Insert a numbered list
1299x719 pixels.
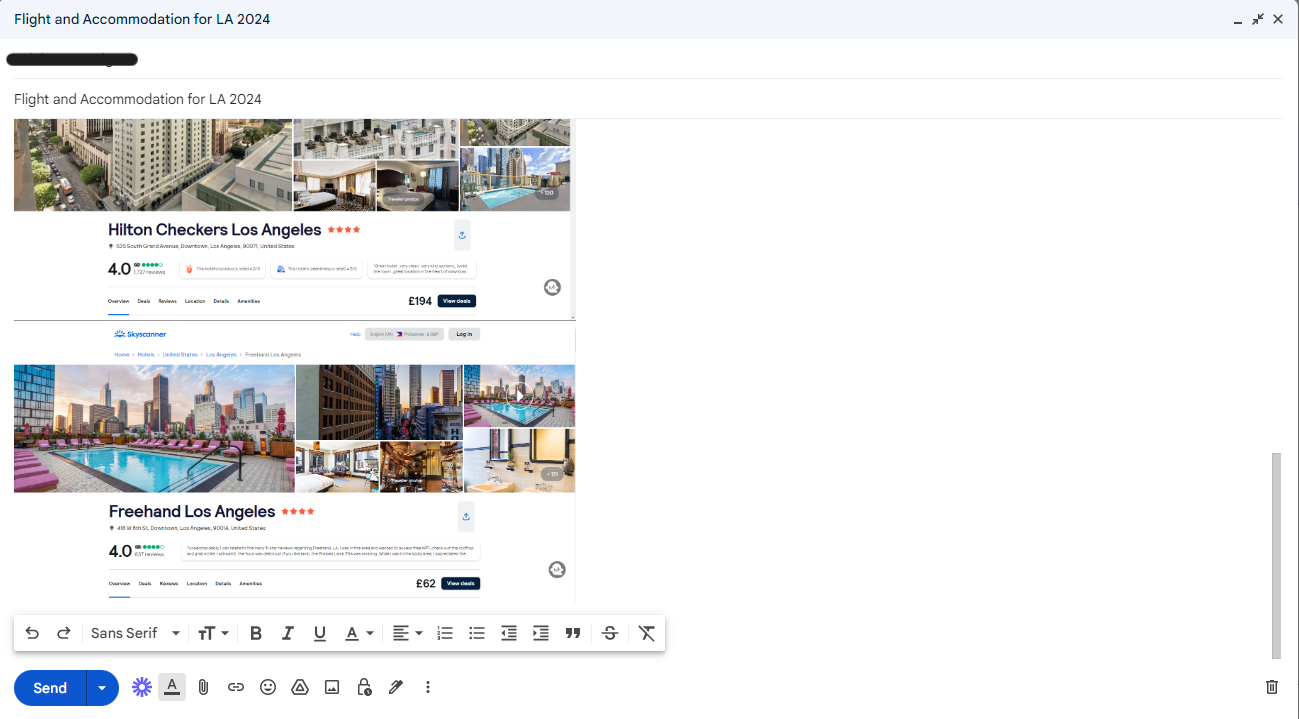(445, 633)
